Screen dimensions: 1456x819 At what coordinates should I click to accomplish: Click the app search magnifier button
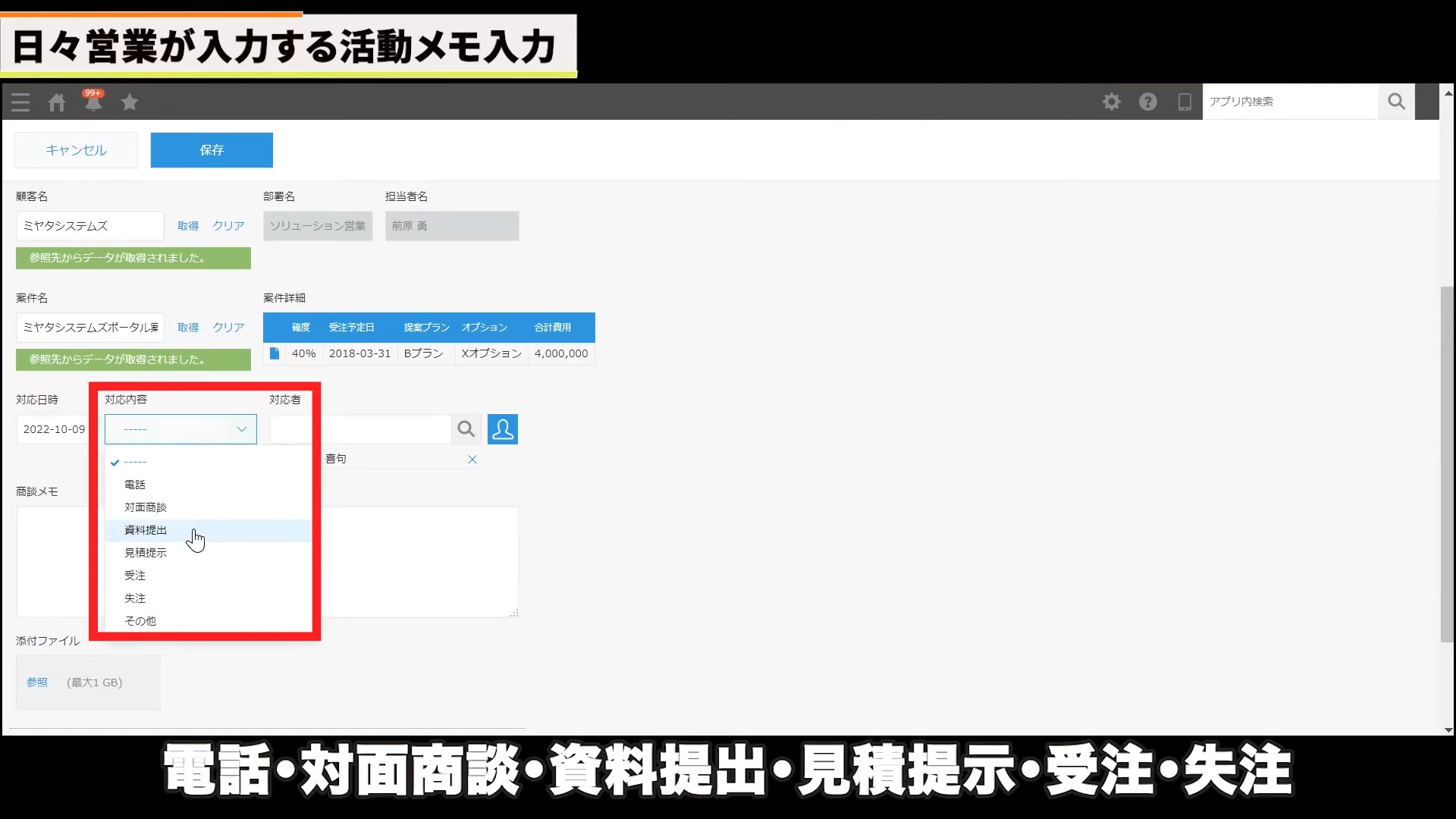[1397, 102]
